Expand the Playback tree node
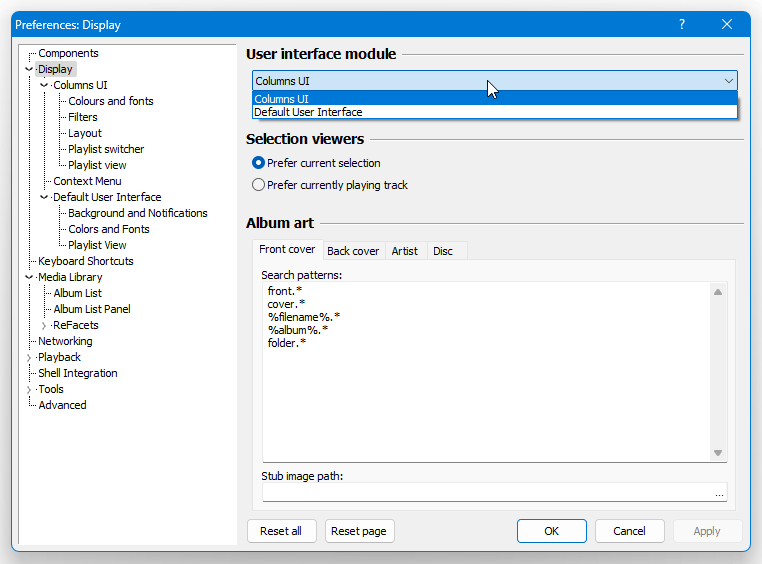 tap(29, 358)
